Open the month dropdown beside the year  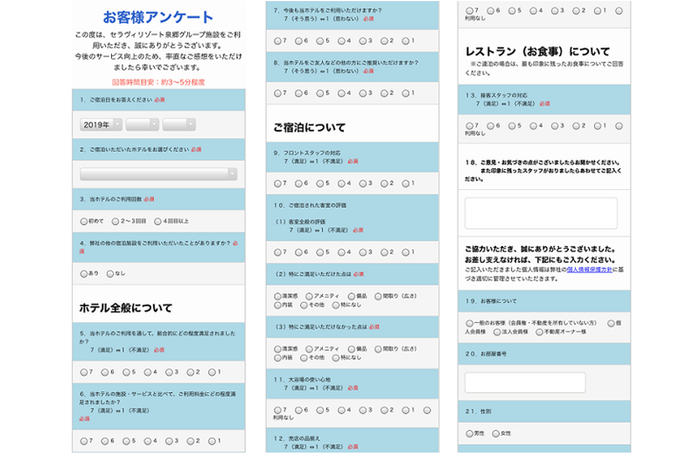(x=139, y=123)
